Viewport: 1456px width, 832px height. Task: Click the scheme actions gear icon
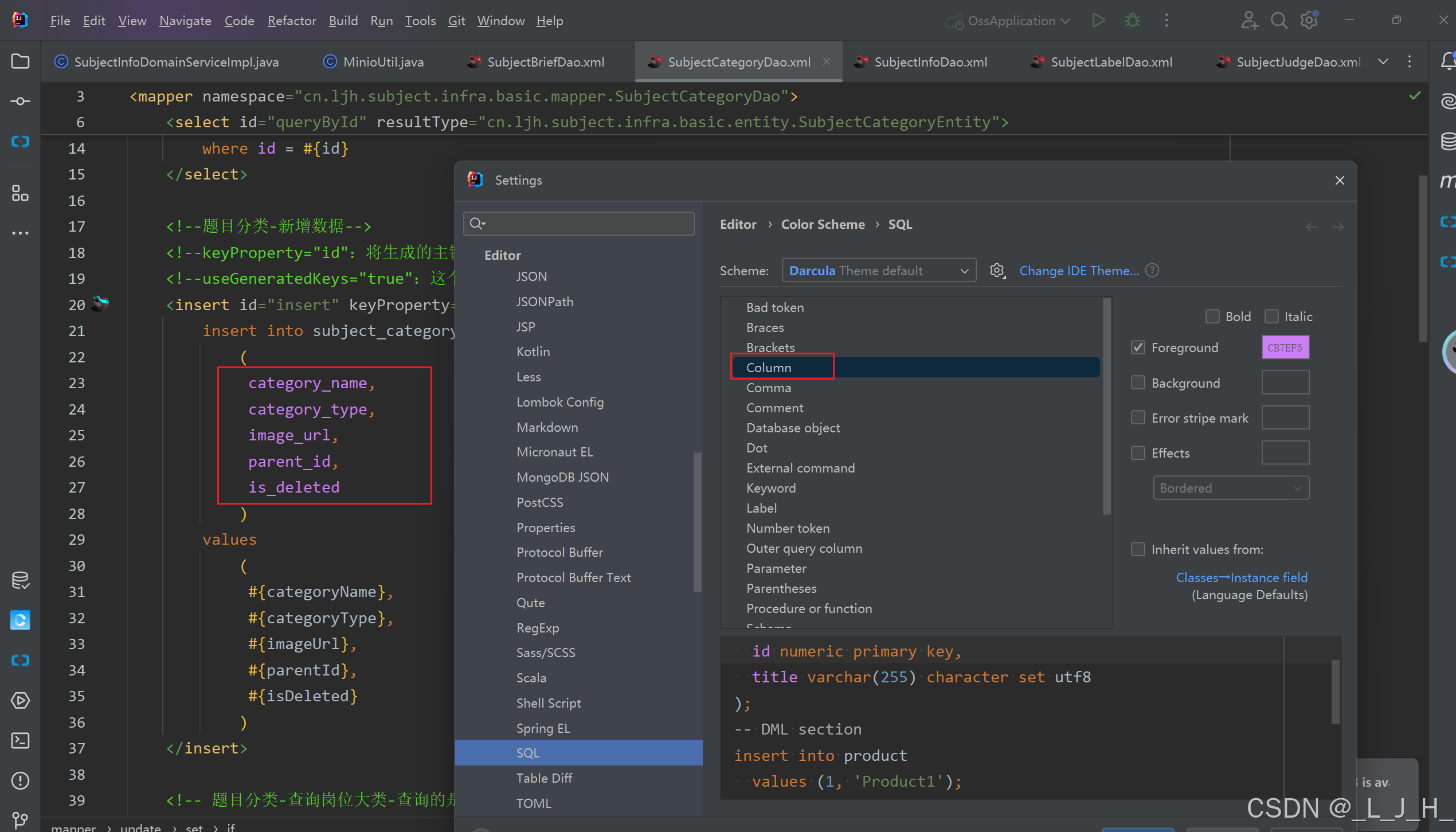tap(997, 271)
